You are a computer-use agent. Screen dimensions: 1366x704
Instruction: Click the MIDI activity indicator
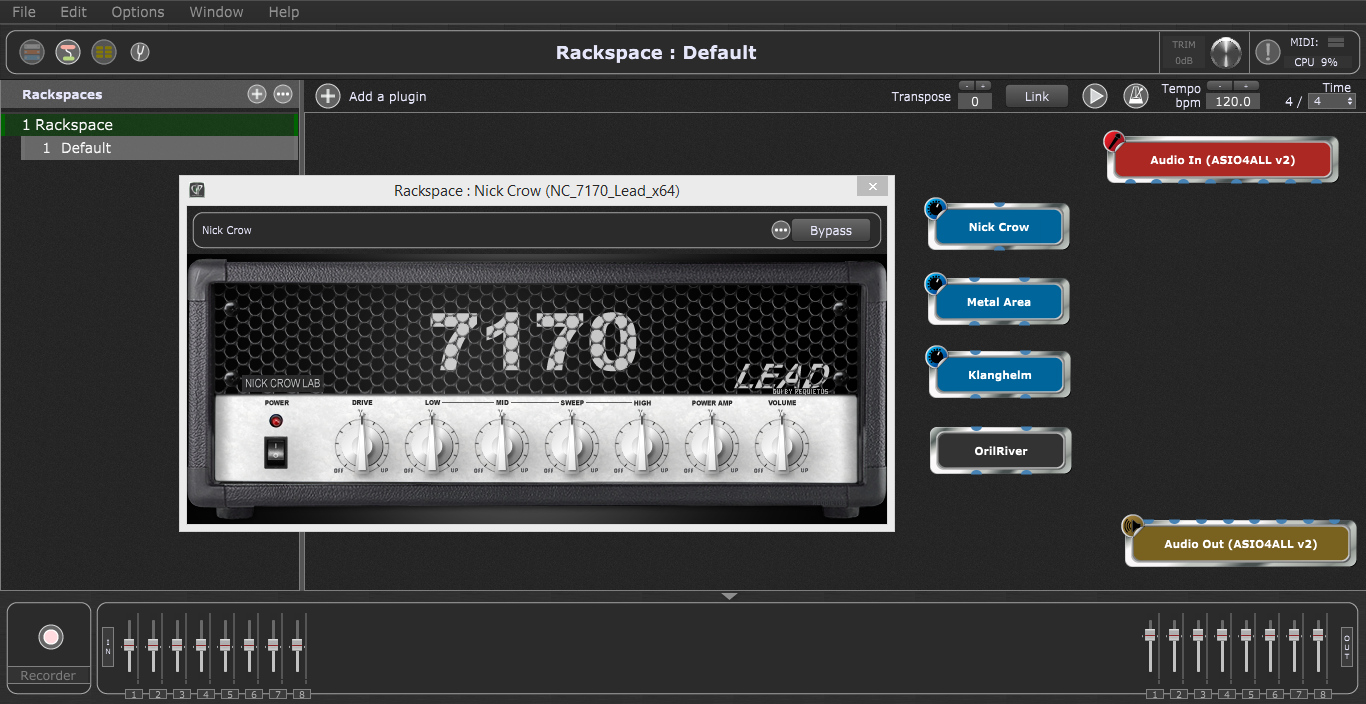[1336, 43]
